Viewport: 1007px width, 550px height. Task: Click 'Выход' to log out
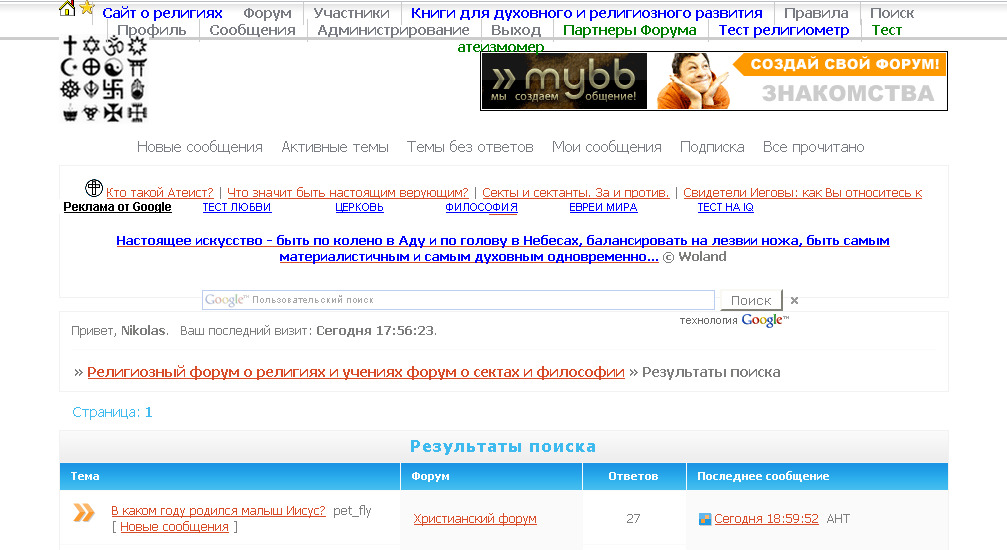point(516,30)
